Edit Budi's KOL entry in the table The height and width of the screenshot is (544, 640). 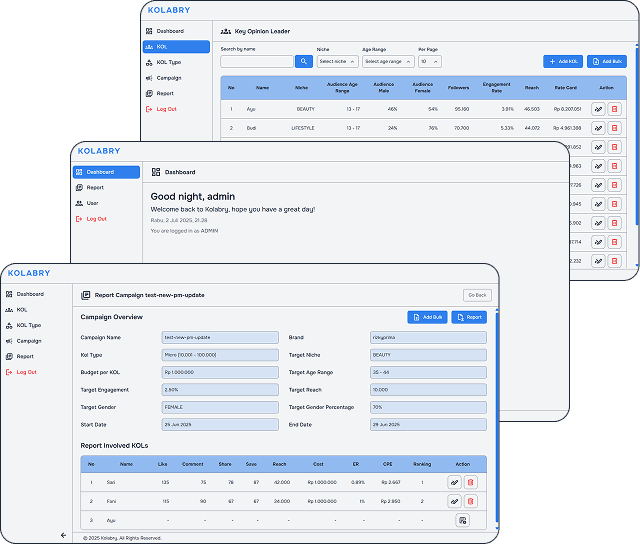pos(598,128)
